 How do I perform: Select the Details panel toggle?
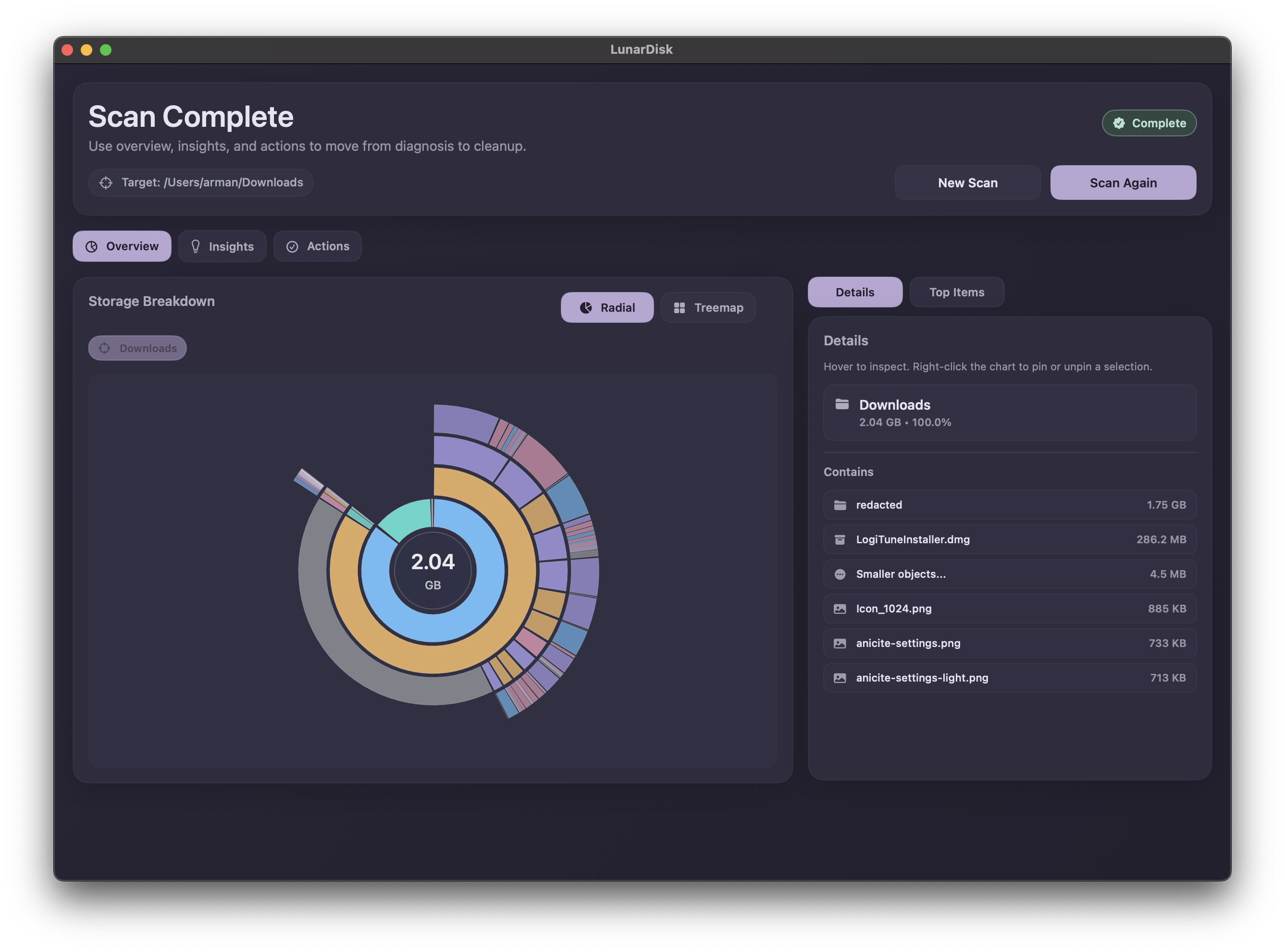tap(854, 292)
